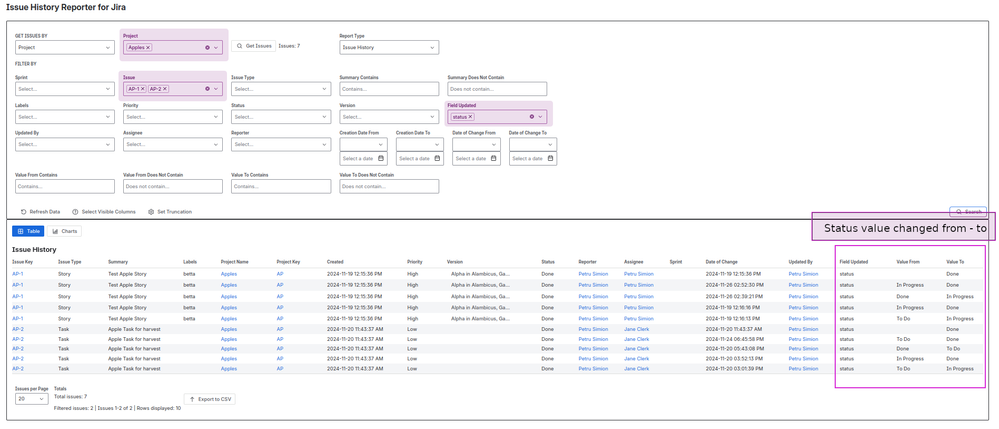Focus the Value From Contains input
This screenshot has height=429, width=999.
coord(64,186)
